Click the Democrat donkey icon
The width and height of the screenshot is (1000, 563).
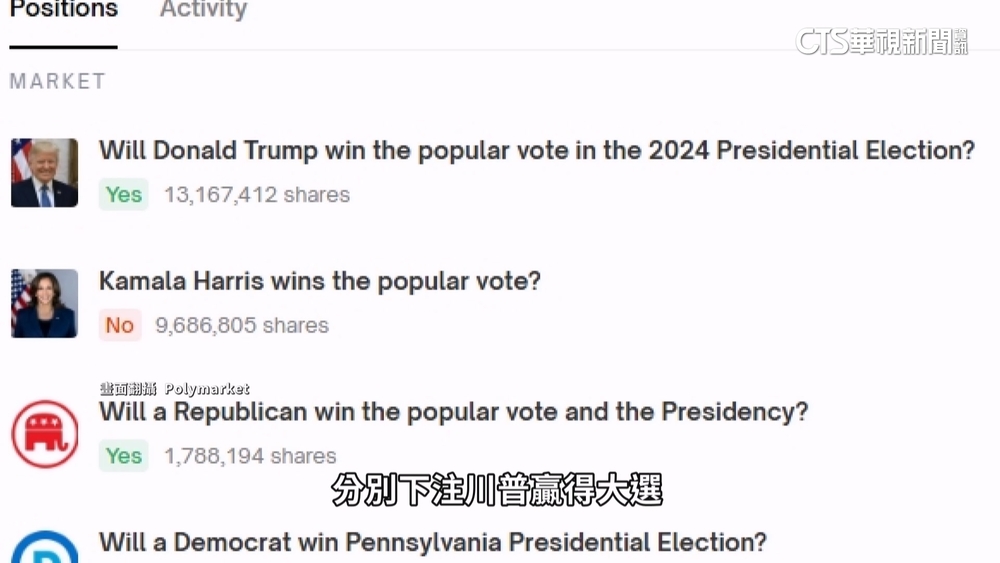(x=44, y=548)
